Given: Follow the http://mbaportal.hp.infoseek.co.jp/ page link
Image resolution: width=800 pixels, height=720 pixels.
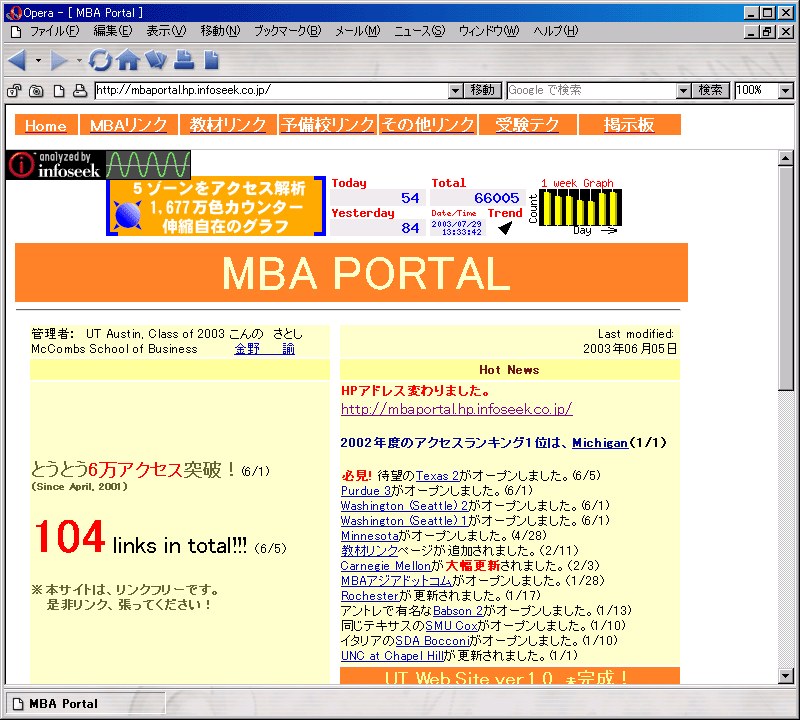Looking at the screenshot, I should (x=457, y=409).
